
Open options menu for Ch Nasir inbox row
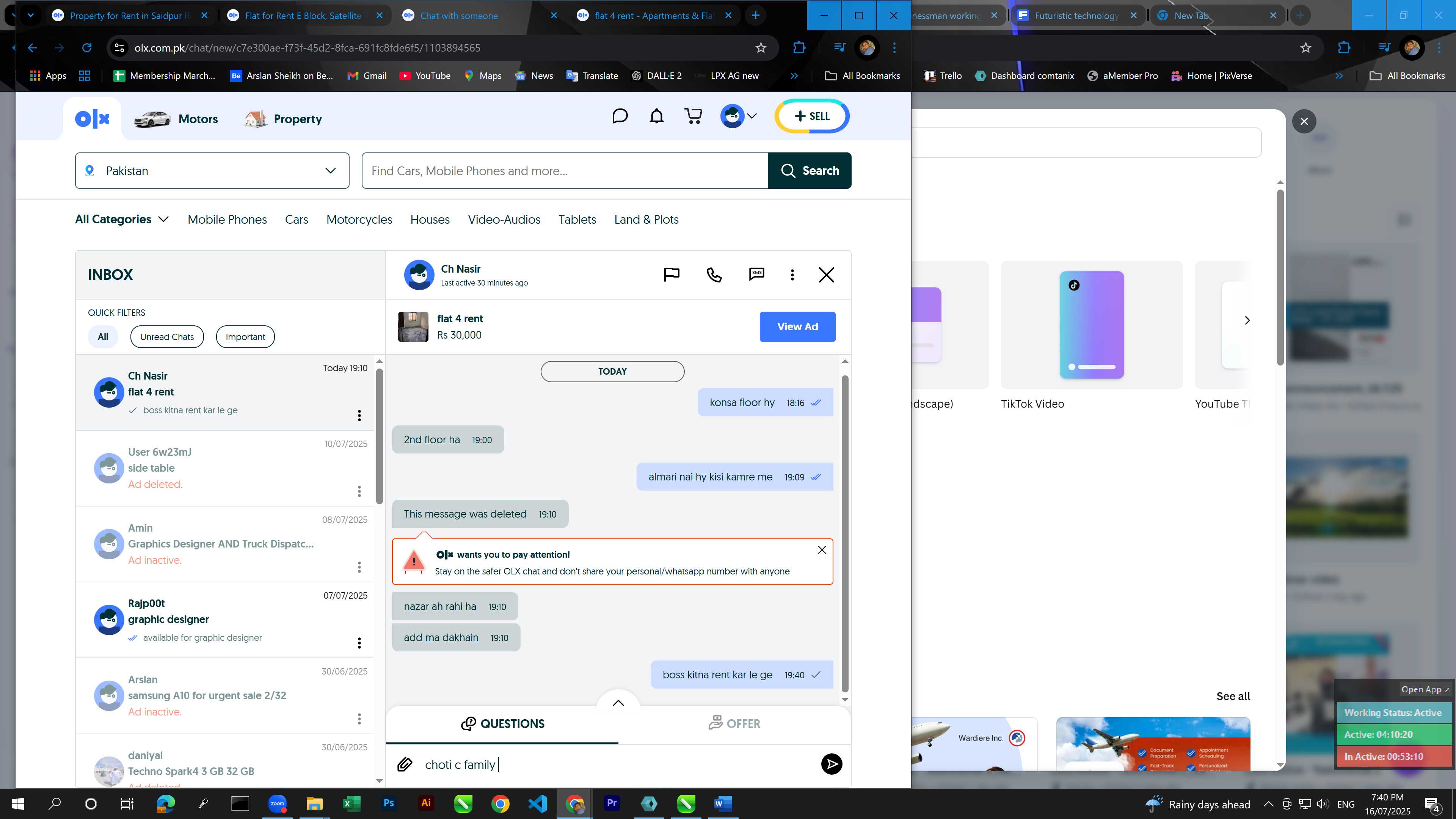coord(359,416)
